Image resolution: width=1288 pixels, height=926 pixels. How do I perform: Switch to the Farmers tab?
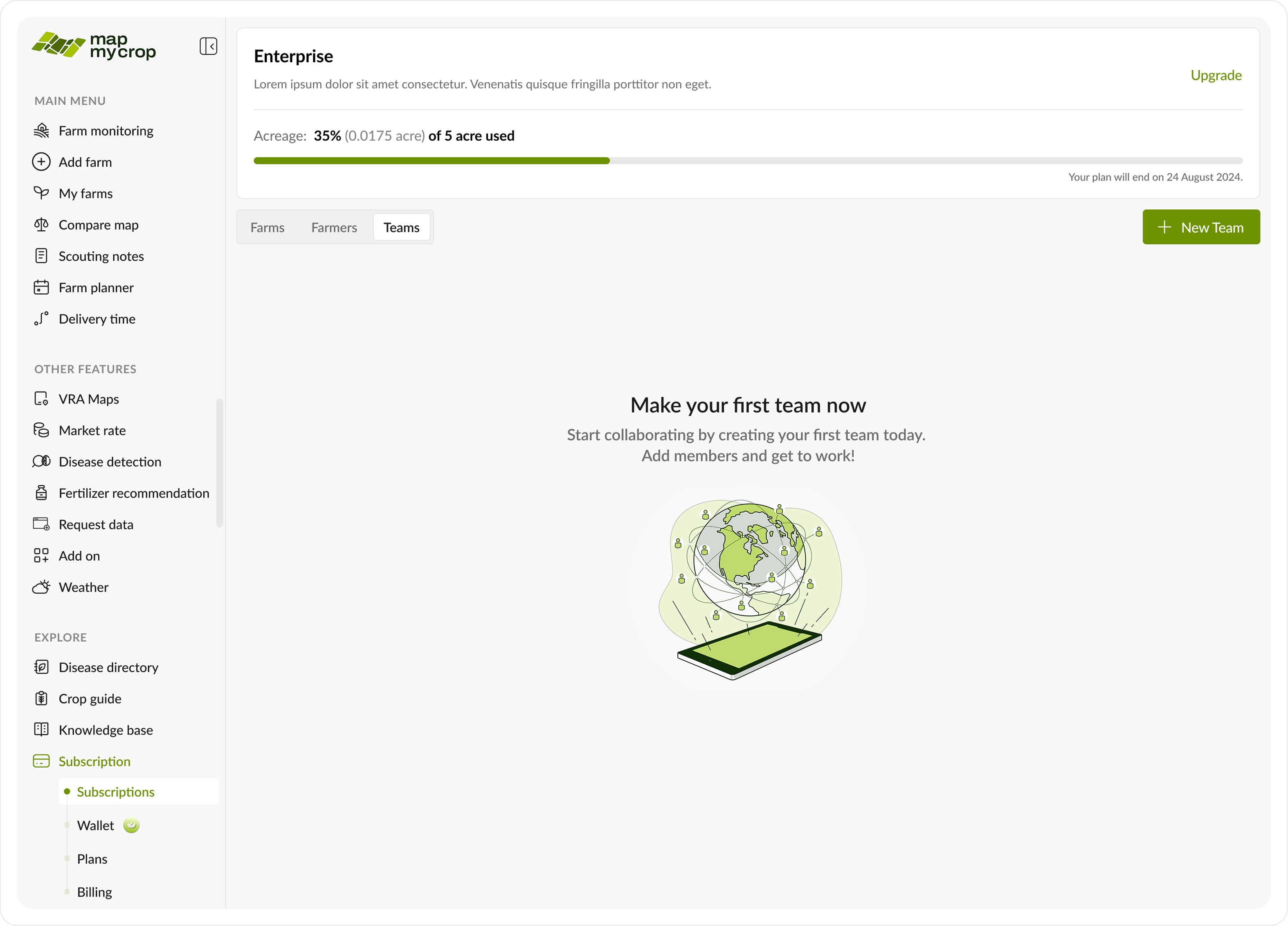pyautogui.click(x=334, y=227)
